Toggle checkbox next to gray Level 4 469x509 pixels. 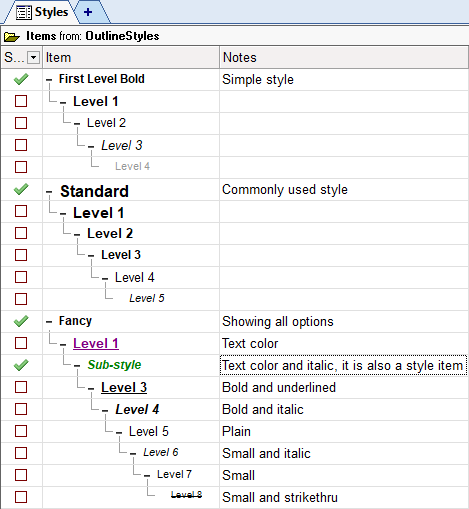point(21,167)
